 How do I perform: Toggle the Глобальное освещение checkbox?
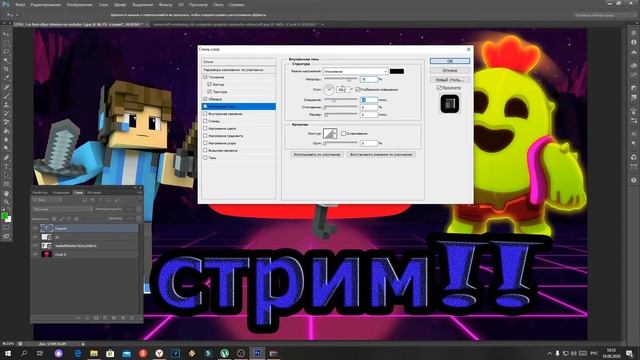tap(358, 89)
